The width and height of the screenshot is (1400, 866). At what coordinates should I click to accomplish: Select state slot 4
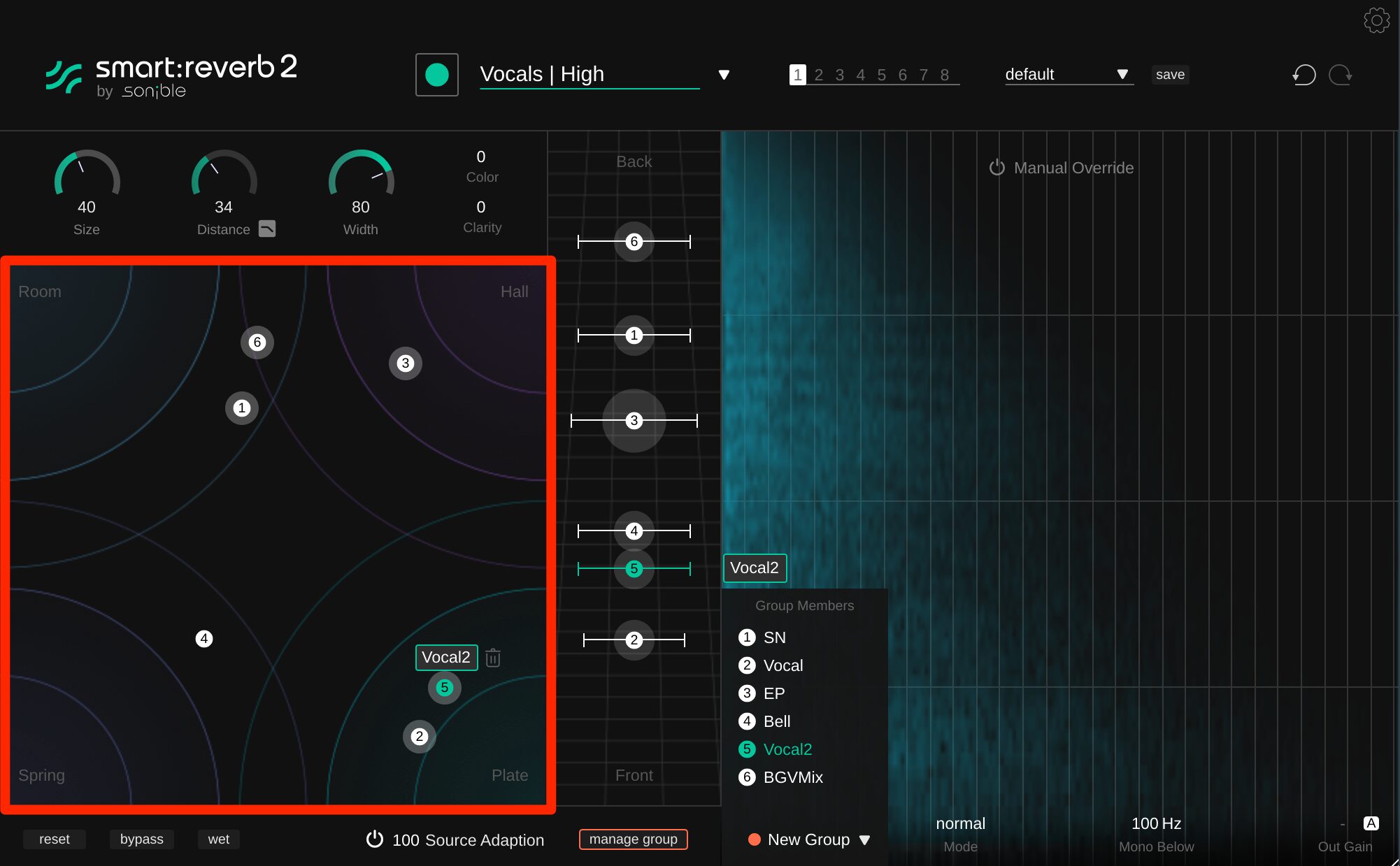(861, 75)
